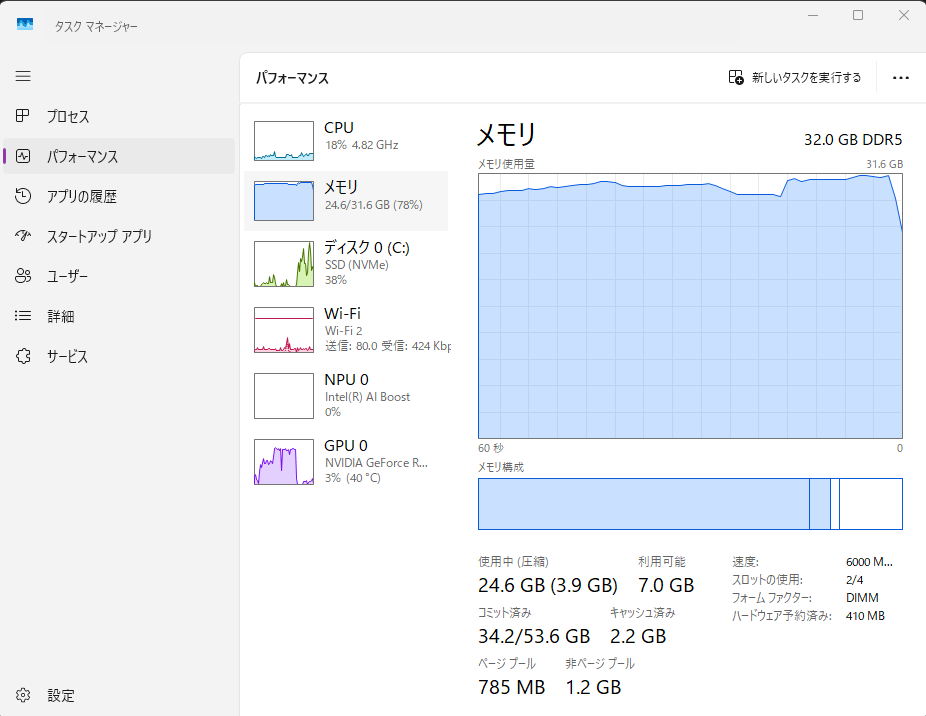Go to アプリの履歴 page
This screenshot has height=716, width=926.
119,196
